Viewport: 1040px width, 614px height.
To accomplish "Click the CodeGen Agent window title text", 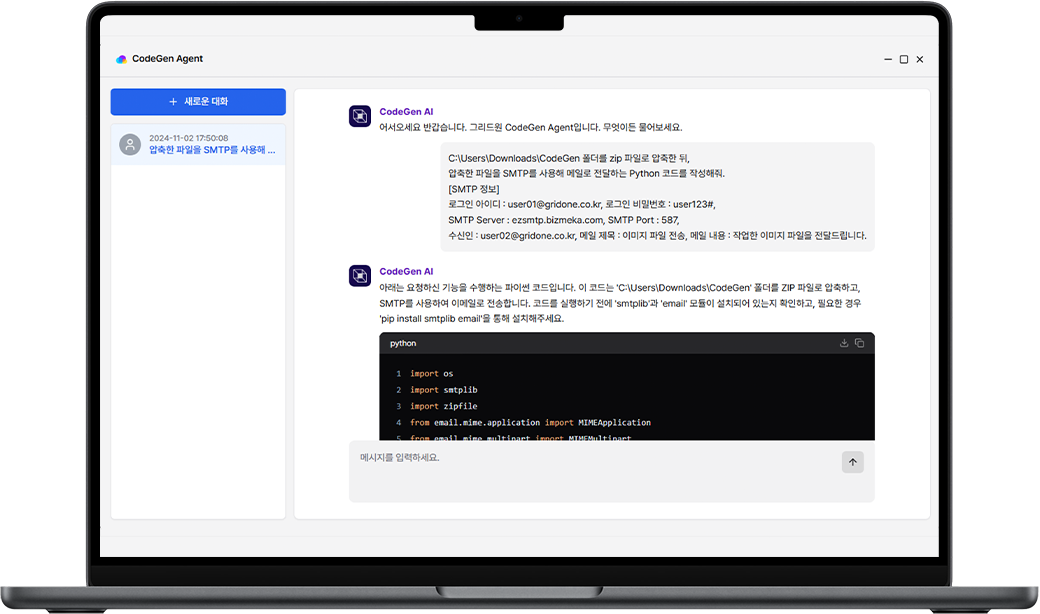I will [x=167, y=58].
